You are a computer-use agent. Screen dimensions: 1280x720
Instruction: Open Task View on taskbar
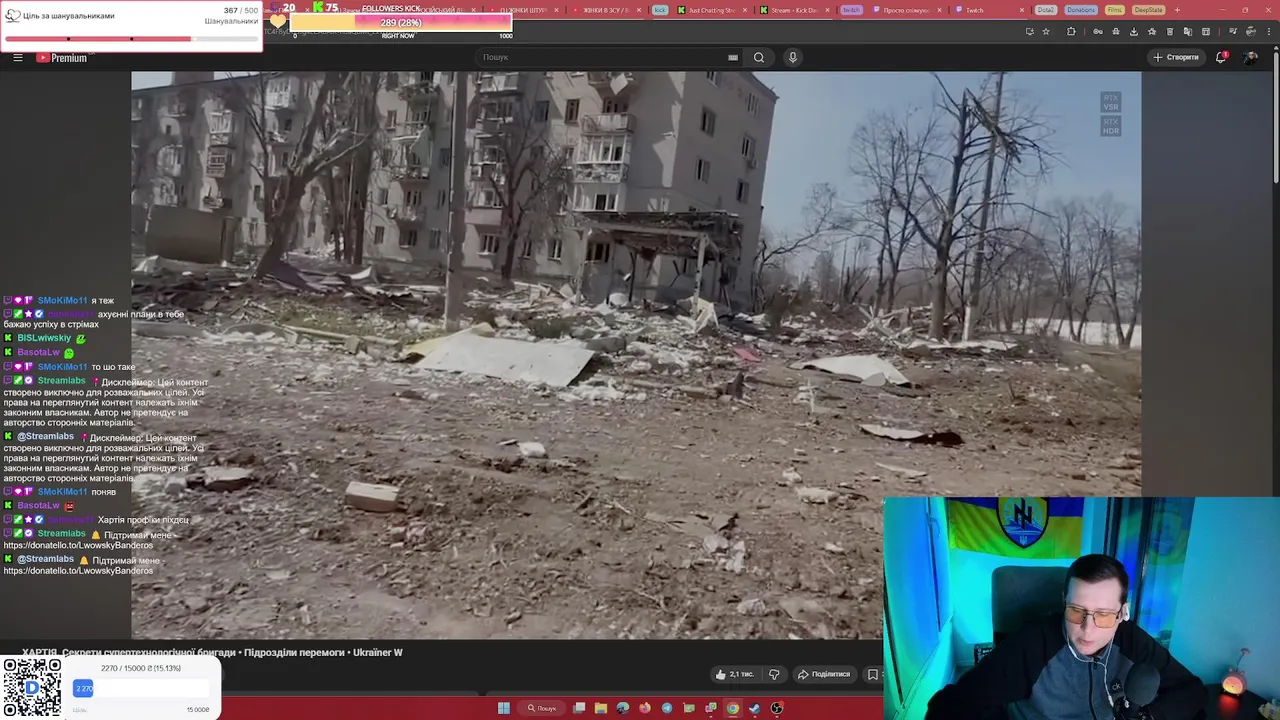click(579, 708)
